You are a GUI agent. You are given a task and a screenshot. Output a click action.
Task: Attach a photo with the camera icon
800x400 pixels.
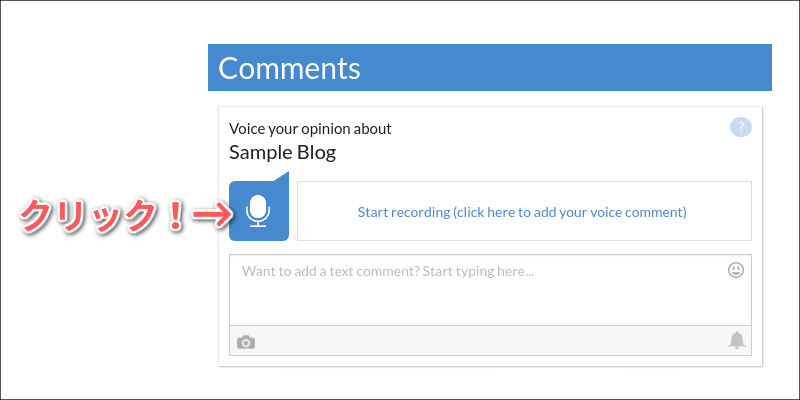[246, 342]
